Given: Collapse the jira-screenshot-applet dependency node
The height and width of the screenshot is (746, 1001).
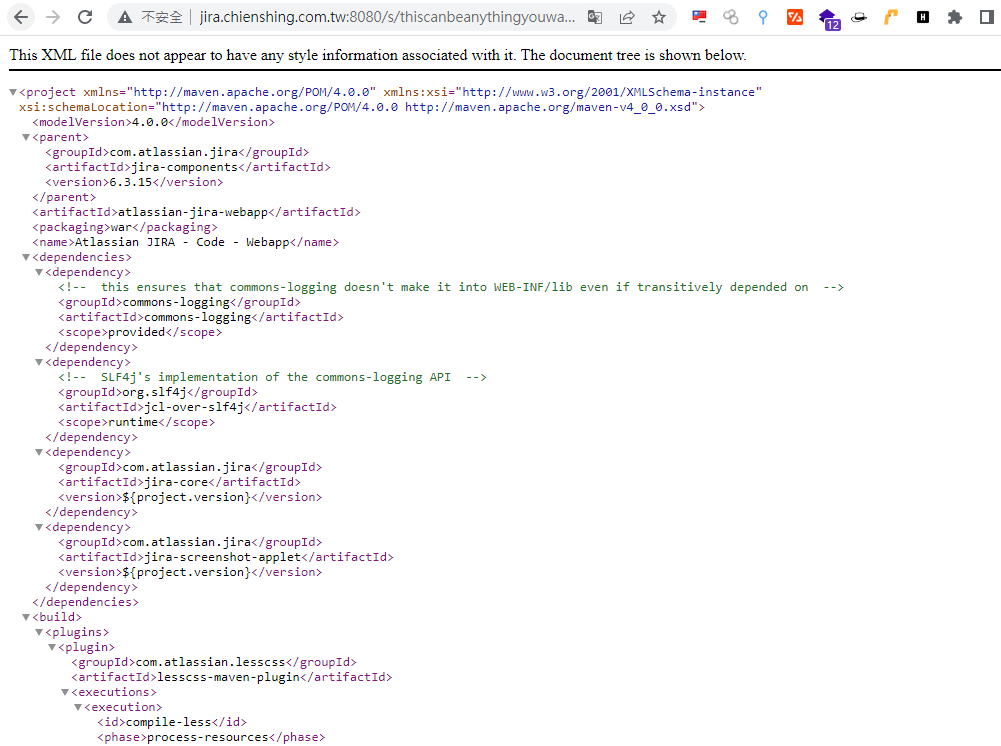Looking at the screenshot, I should click(39, 527).
